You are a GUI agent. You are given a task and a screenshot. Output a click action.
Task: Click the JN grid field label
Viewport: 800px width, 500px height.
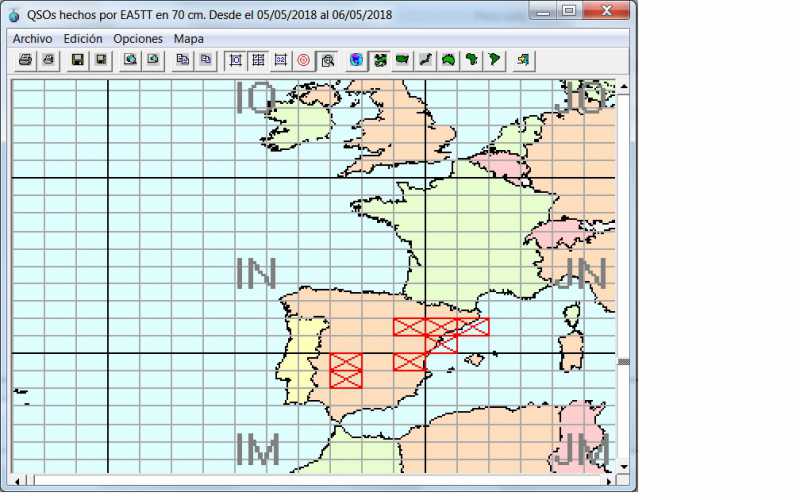(581, 273)
